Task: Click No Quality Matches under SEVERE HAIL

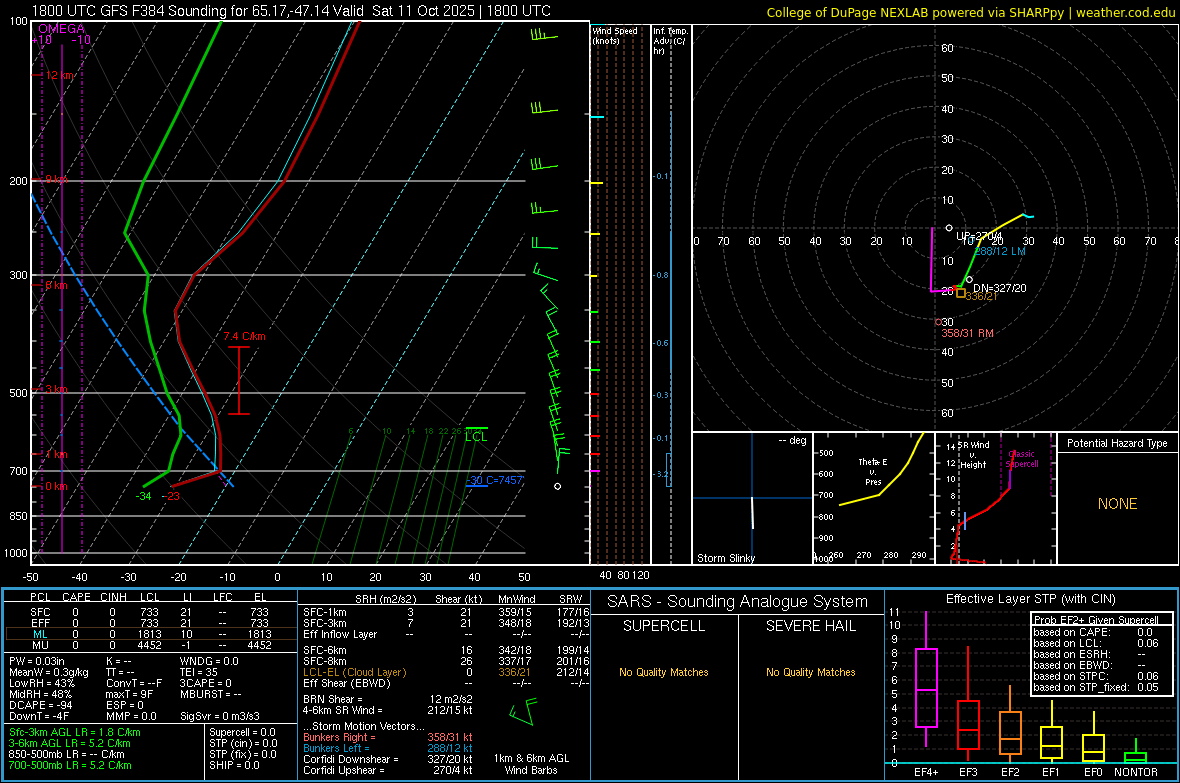Action: (x=811, y=672)
